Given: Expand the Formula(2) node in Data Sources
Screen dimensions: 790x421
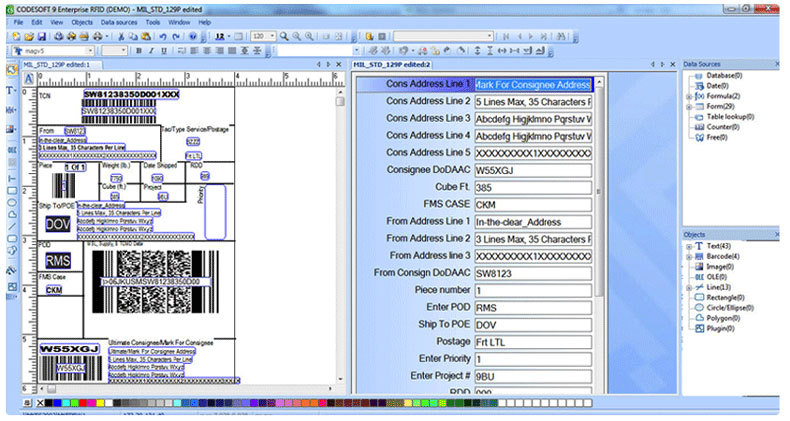Looking at the screenshot, I should click(x=689, y=96).
